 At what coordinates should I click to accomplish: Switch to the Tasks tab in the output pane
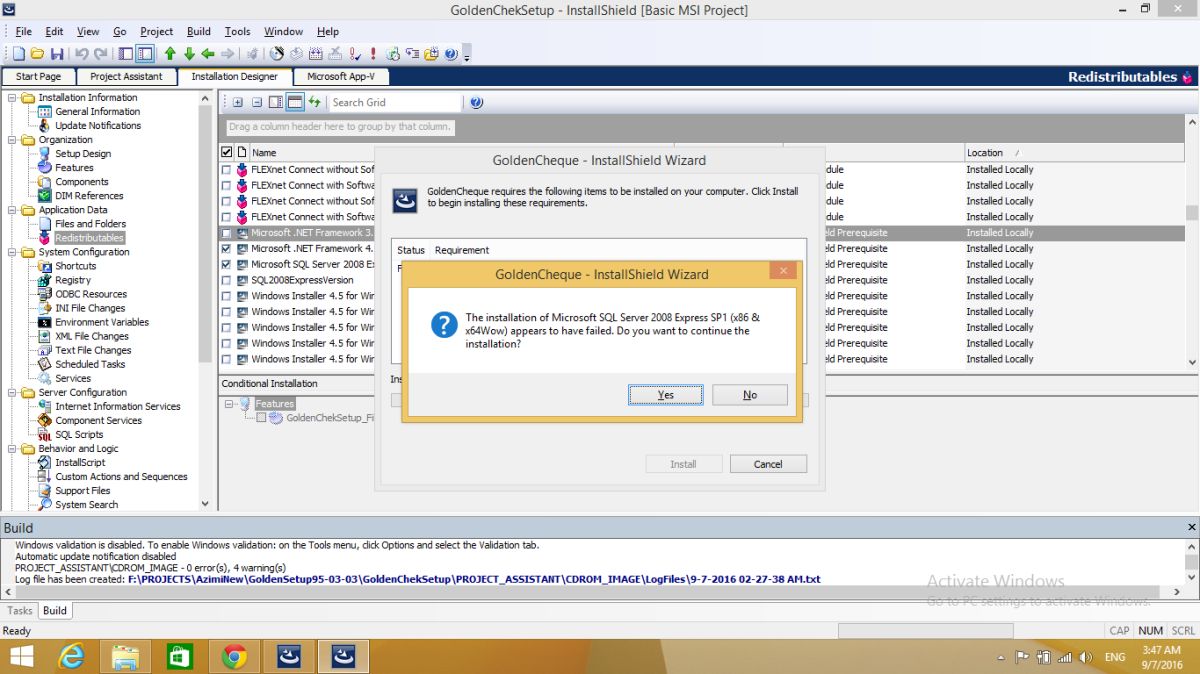[x=20, y=611]
